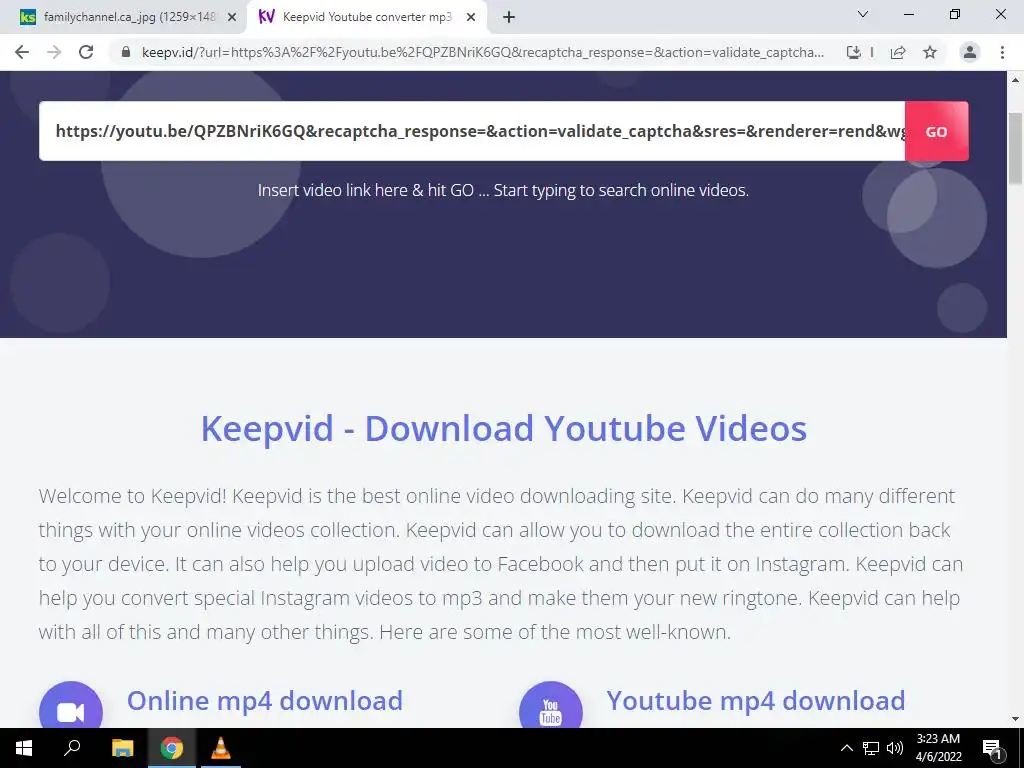Click the browser back arrow
Screen dimensions: 1024x768
[22, 52]
